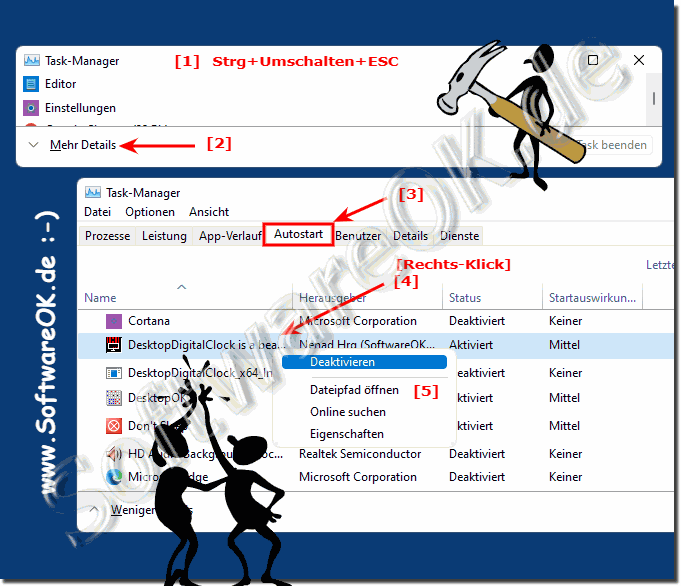Screen dimensions: 681x586
Task: Click the Don't Sleep red icon
Action: pos(114,426)
